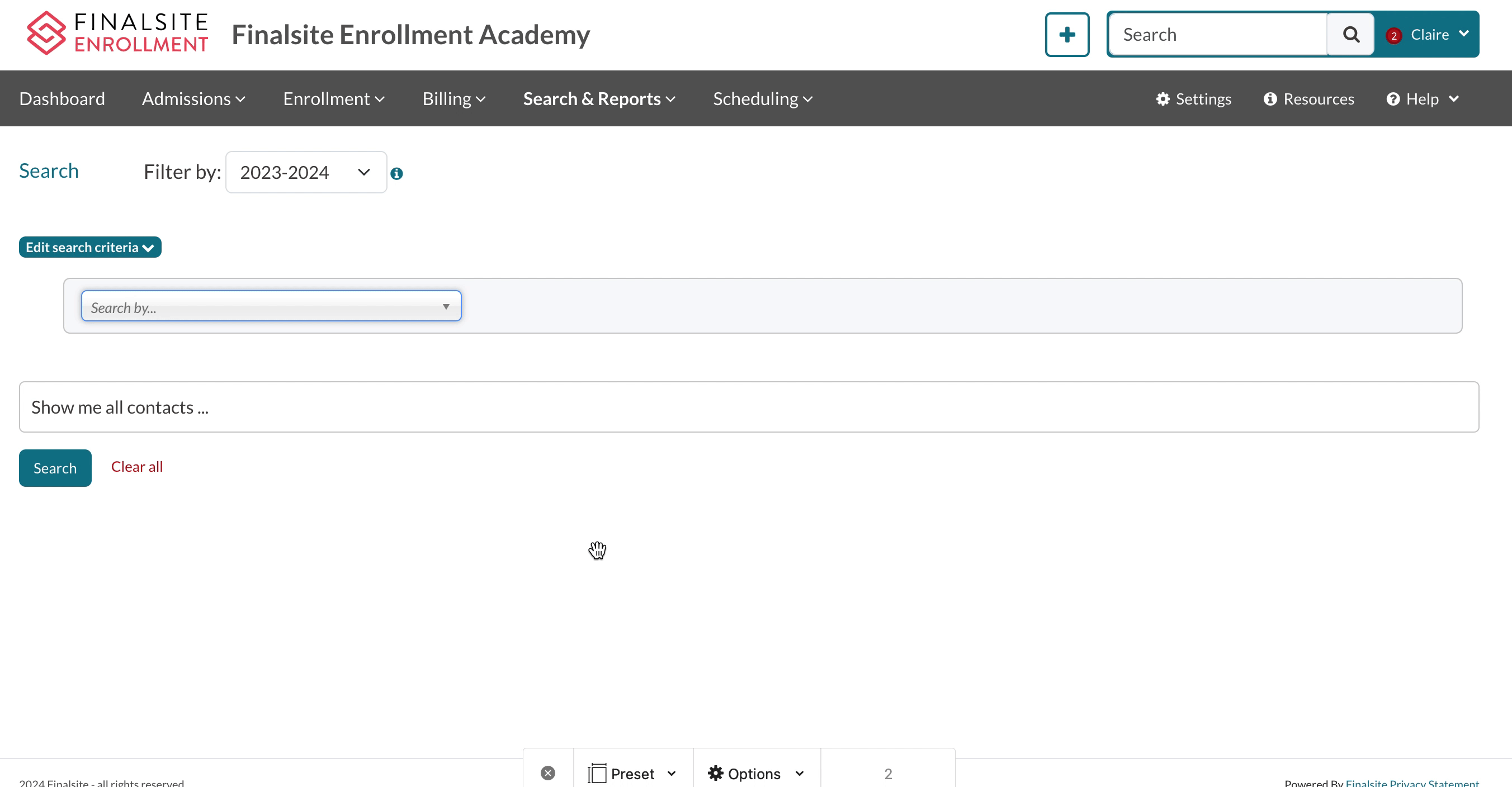Viewport: 1512px width, 787px height.
Task: Click the Clear all link
Action: click(137, 467)
